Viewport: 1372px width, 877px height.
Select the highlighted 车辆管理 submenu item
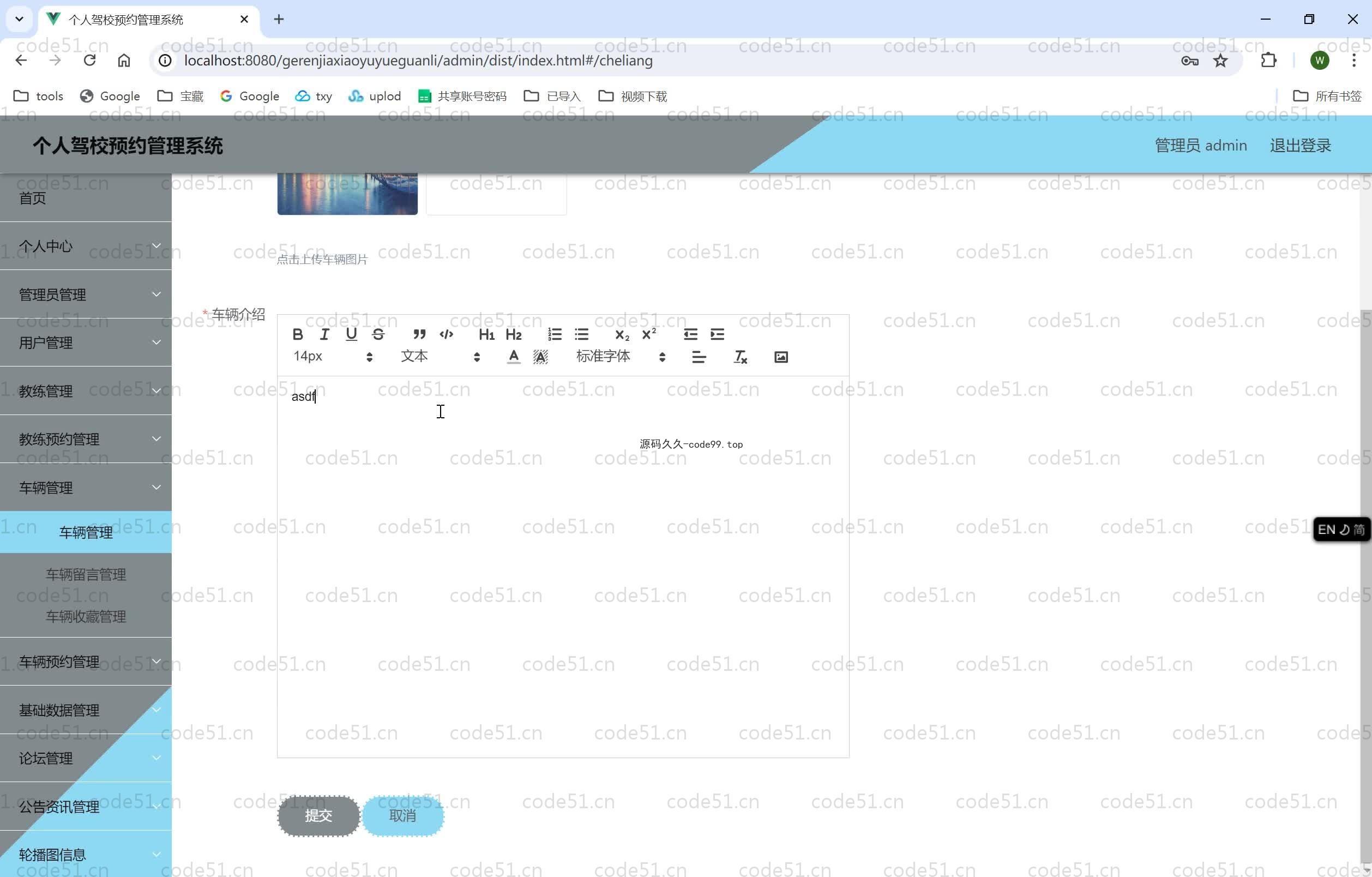point(86,532)
